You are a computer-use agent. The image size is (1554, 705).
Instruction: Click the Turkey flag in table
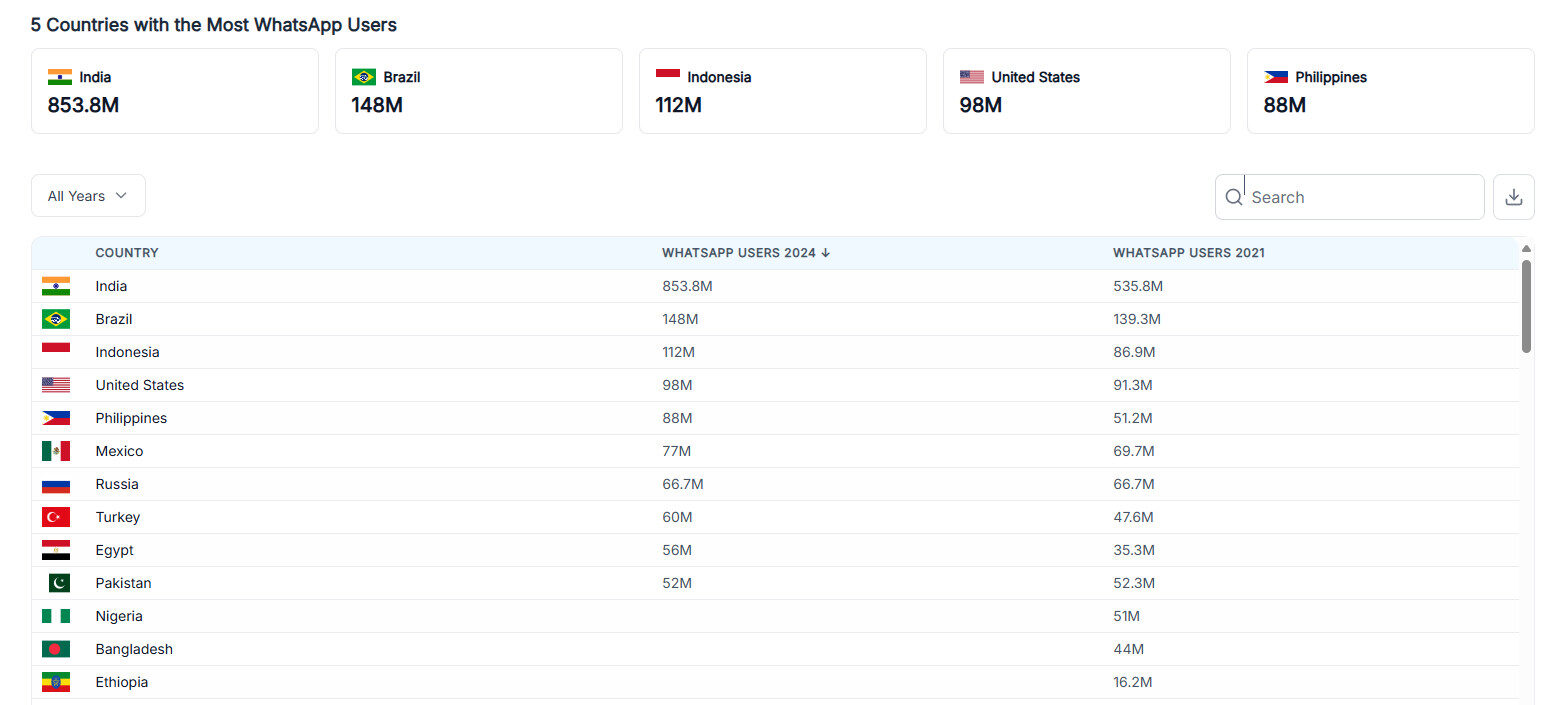56,517
